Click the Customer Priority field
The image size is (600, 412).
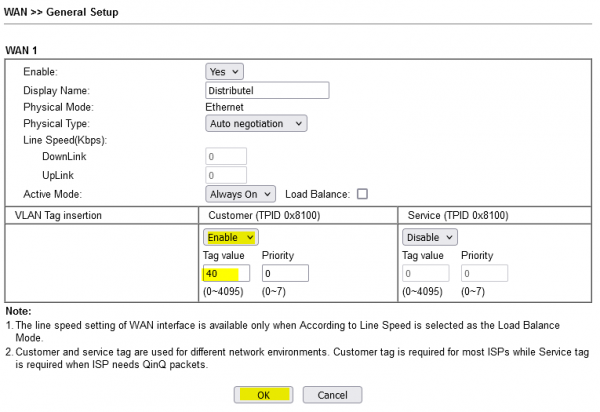285,273
